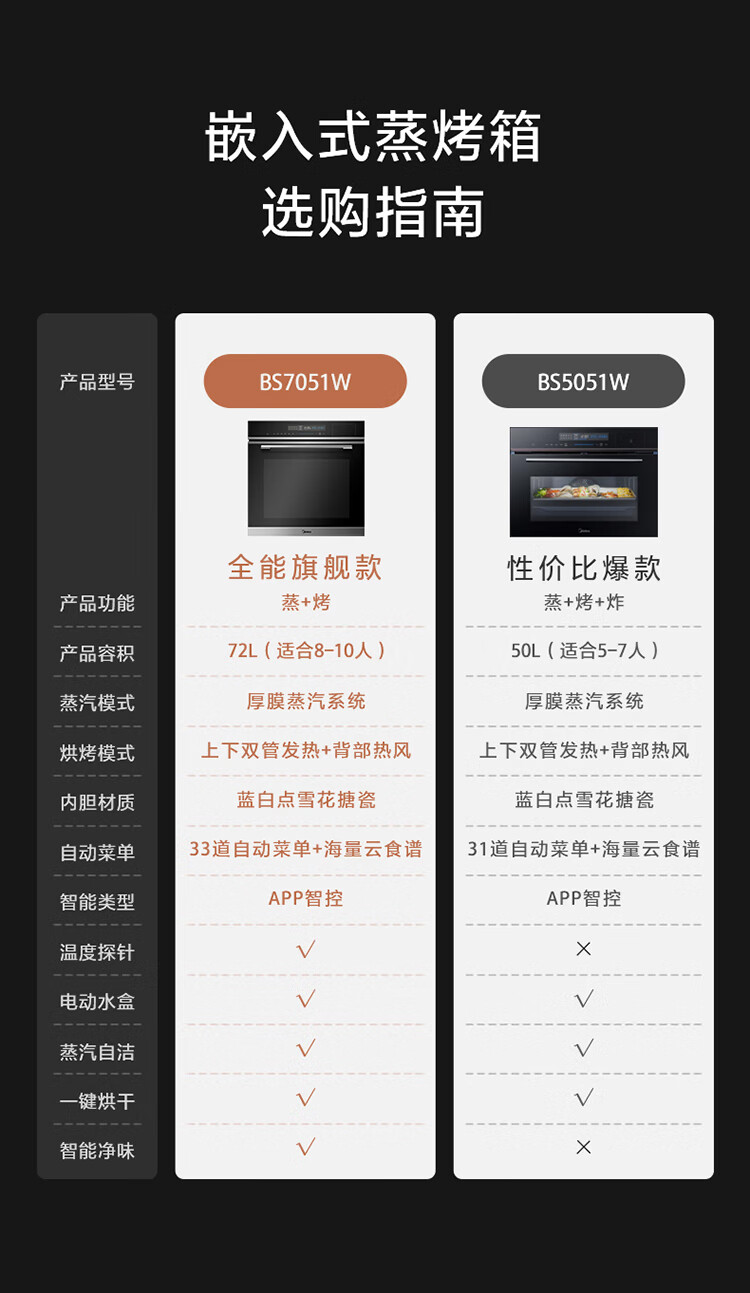Click the BS5051W gray model badge

[x=583, y=381]
